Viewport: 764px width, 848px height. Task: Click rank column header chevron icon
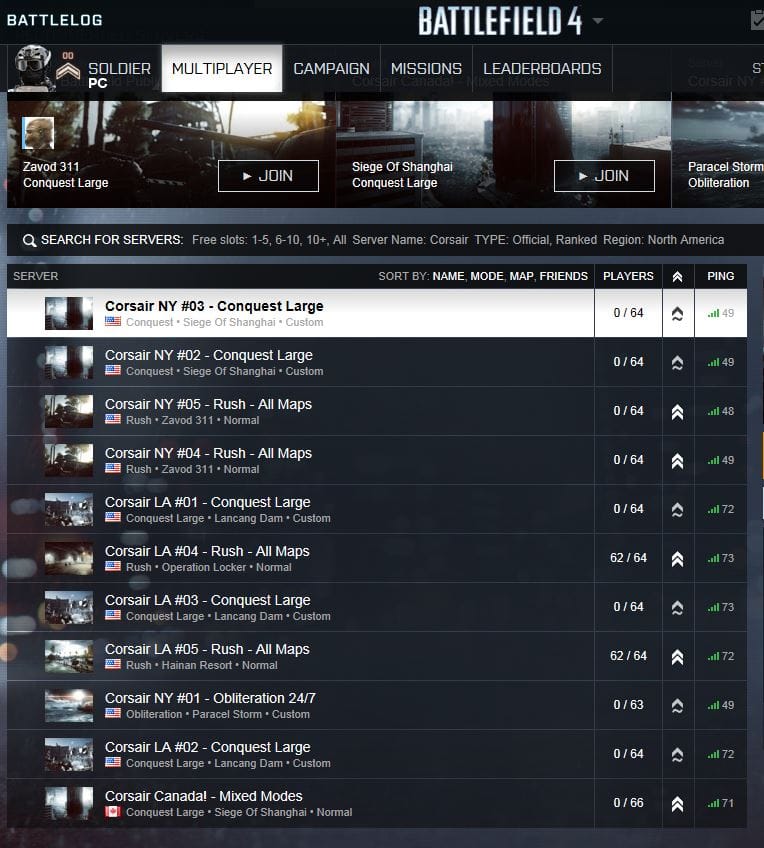pos(677,277)
